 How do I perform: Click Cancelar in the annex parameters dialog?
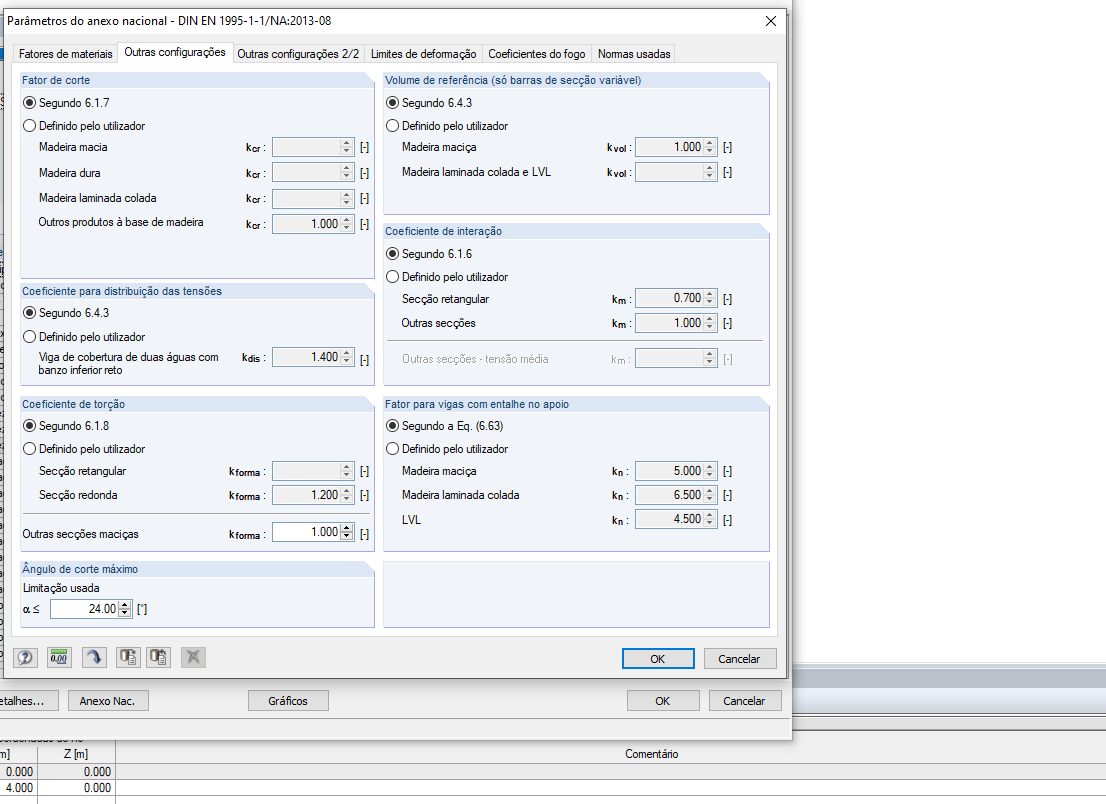(739, 659)
